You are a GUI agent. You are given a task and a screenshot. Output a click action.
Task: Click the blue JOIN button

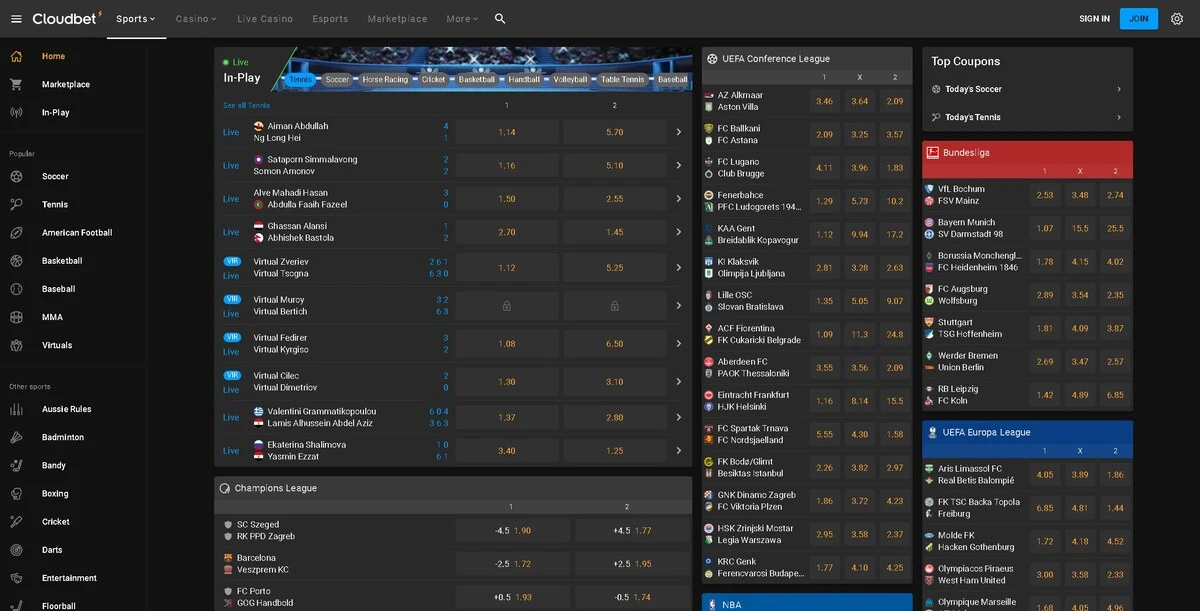(x=1139, y=19)
